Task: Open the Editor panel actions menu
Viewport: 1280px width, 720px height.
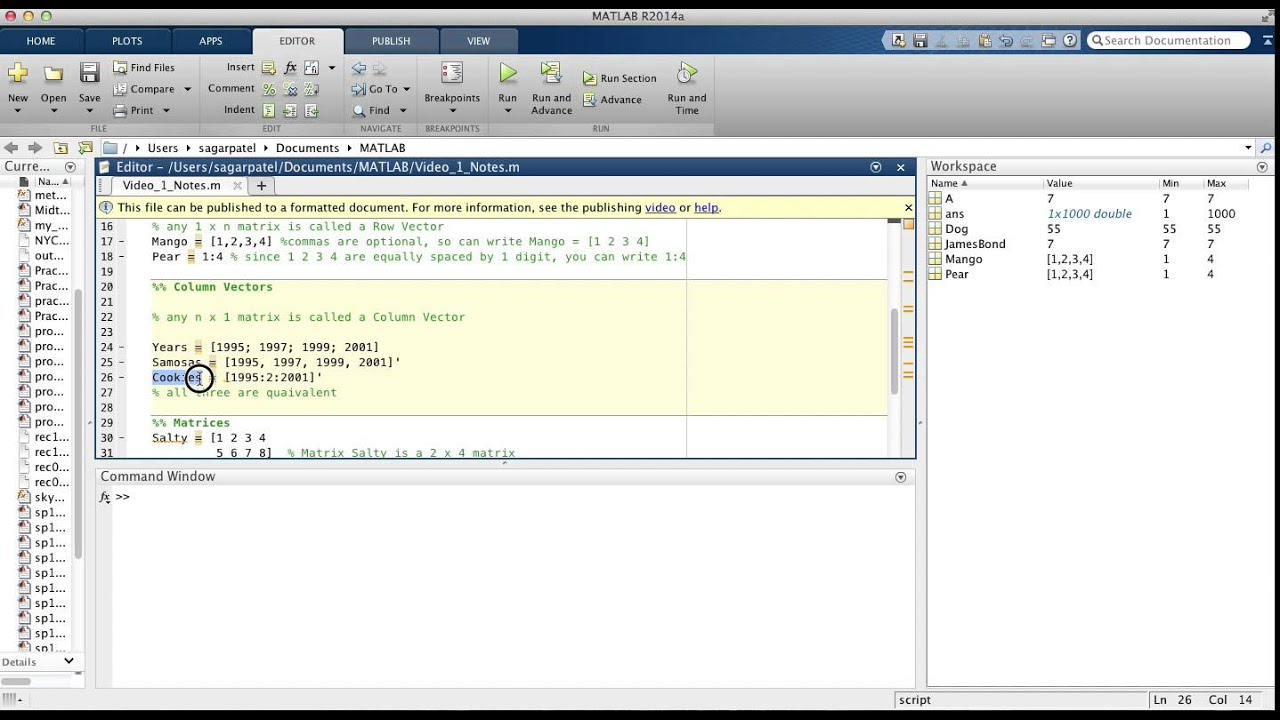Action: (x=876, y=167)
